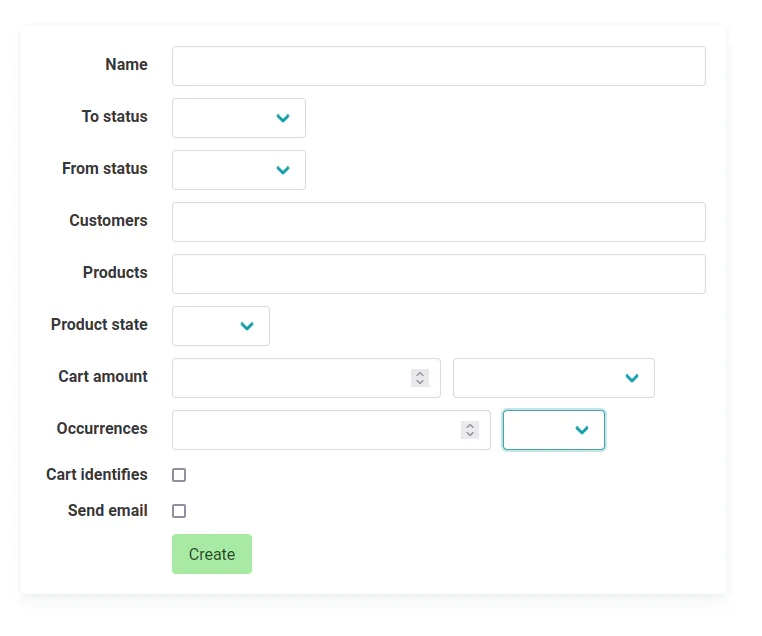Click inside the Products field
762x636 pixels.
click(x=438, y=274)
